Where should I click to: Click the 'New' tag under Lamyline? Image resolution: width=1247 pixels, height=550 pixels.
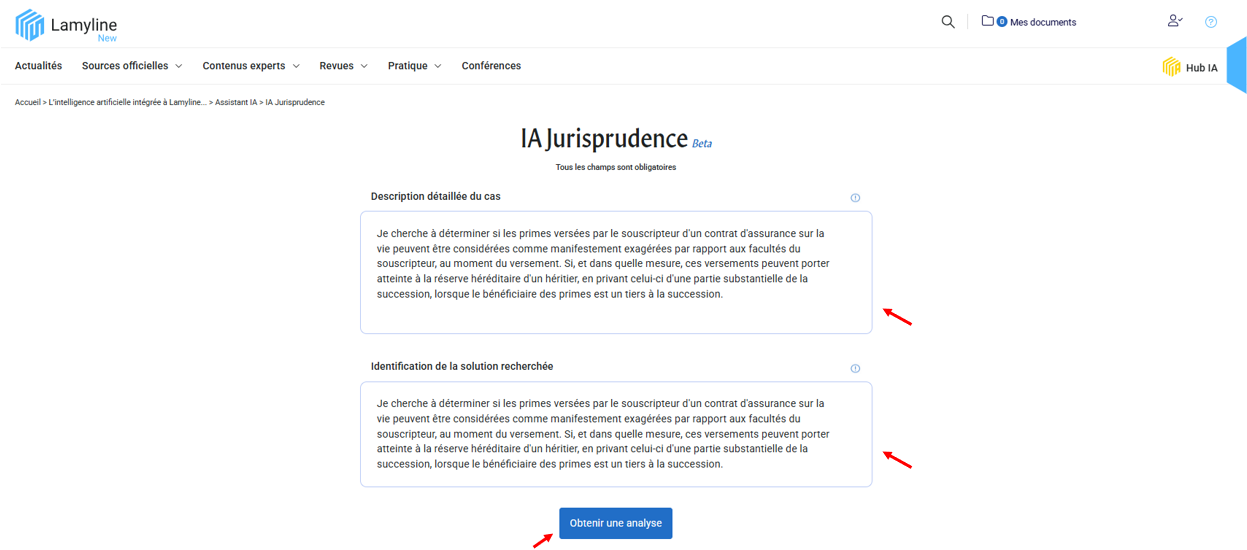tap(107, 38)
